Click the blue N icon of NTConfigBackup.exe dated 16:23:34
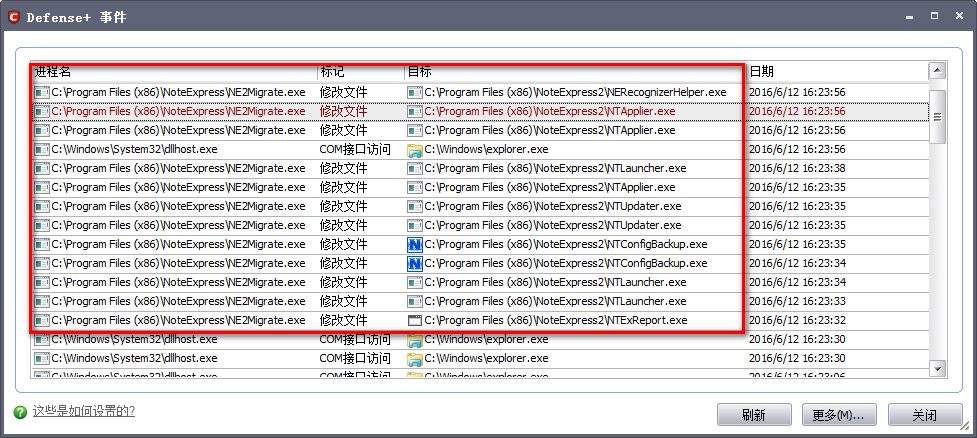This screenshot has width=977, height=438. (414, 264)
